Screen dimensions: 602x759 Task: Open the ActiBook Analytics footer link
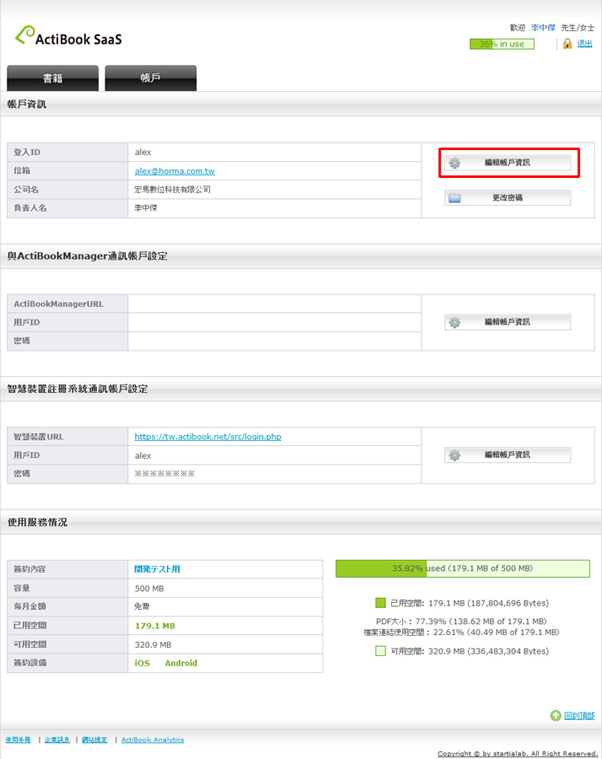click(x=152, y=740)
